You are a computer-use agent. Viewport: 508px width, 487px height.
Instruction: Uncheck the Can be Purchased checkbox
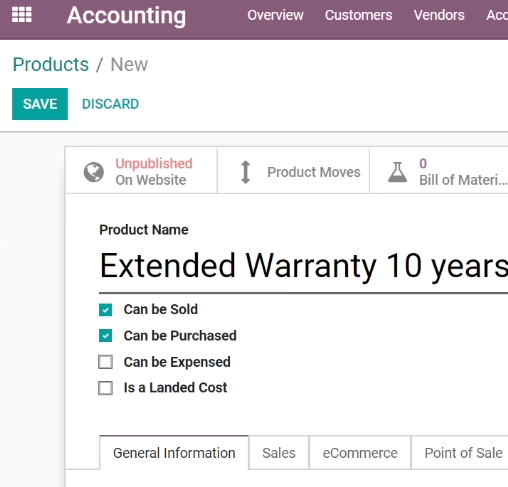[x=105, y=336]
